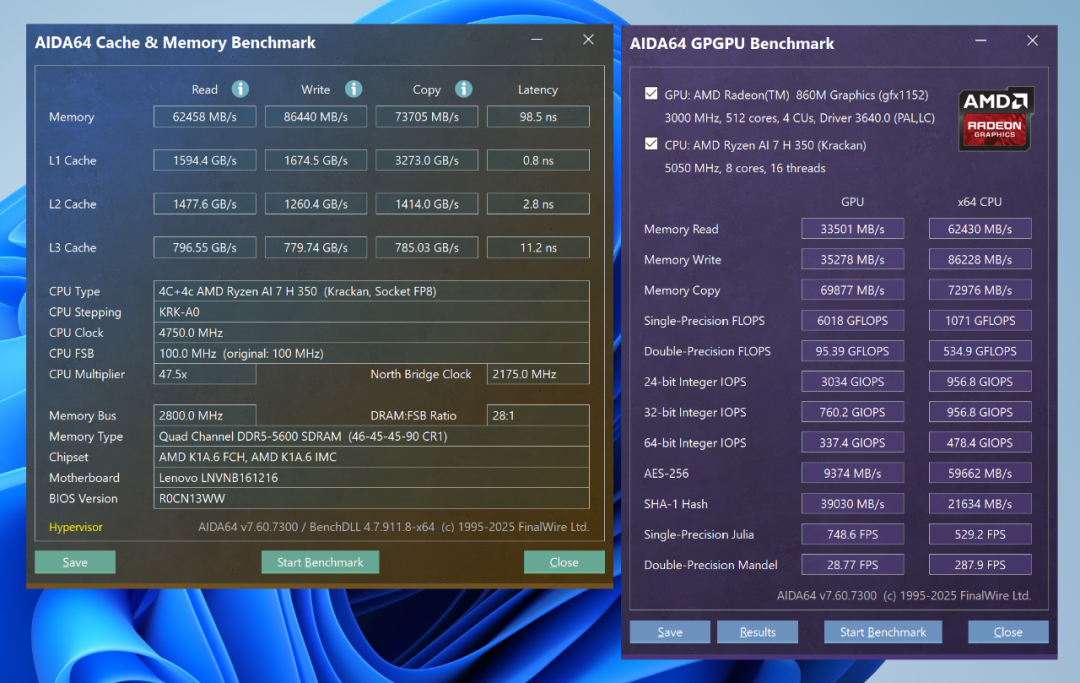Click CPU FSB value 100.0 MHz
Viewport: 1080px width, 683px height.
[371, 353]
